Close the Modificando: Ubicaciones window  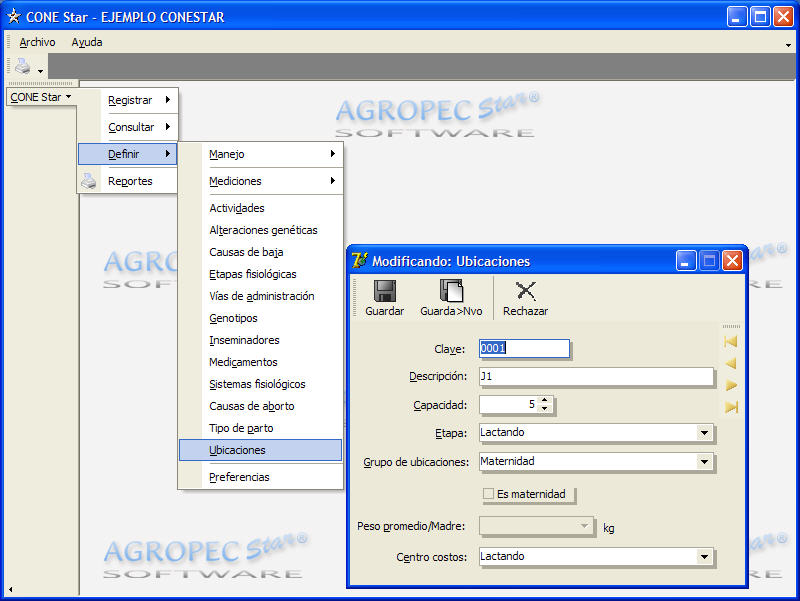pyautogui.click(x=732, y=261)
